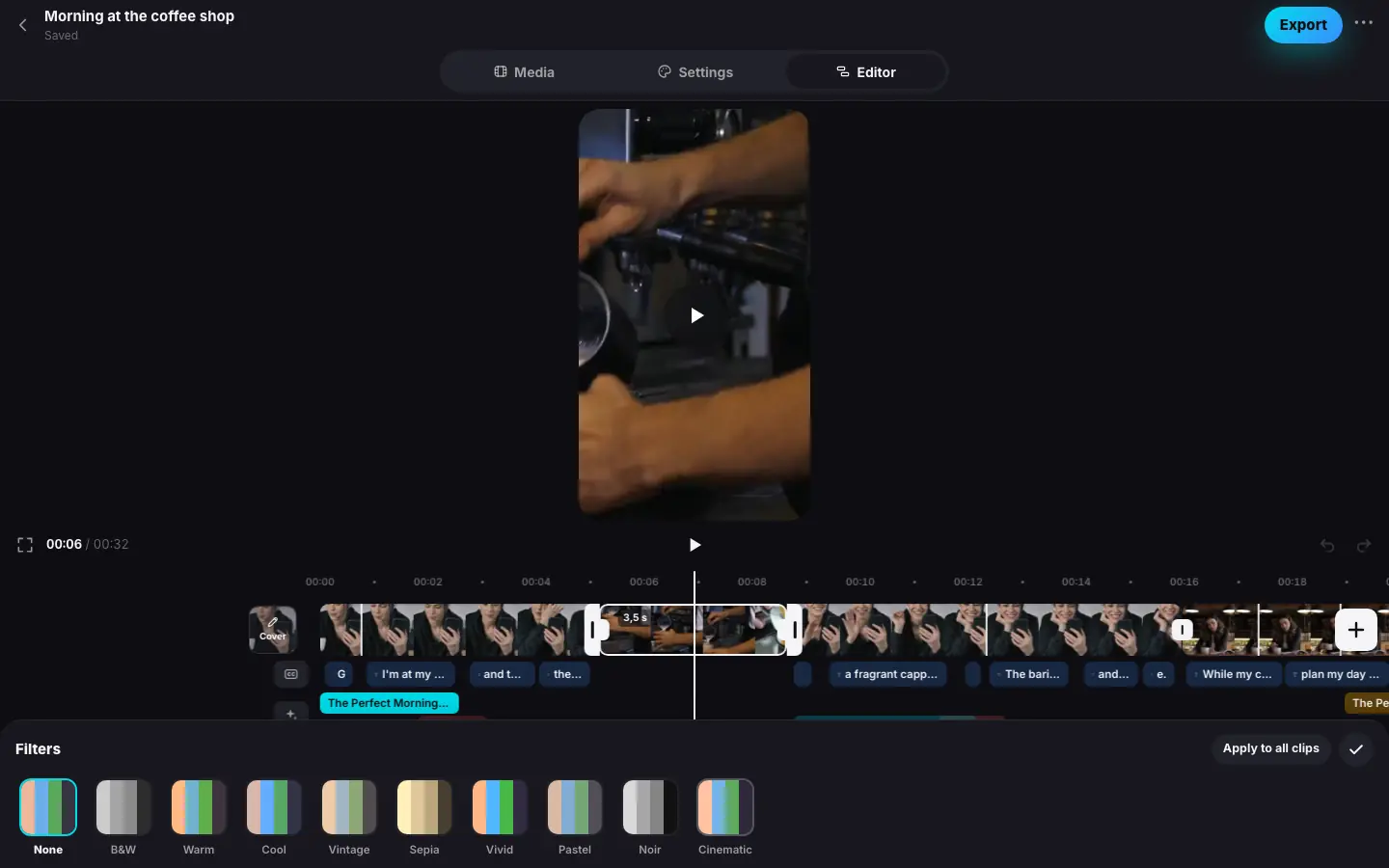The width and height of the screenshot is (1389, 868).
Task: Switch to the Media tab
Action: point(524,72)
